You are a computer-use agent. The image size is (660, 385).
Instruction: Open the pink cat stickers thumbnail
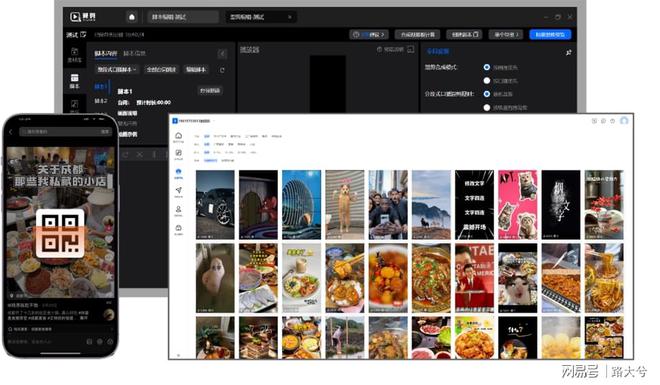click(x=517, y=205)
